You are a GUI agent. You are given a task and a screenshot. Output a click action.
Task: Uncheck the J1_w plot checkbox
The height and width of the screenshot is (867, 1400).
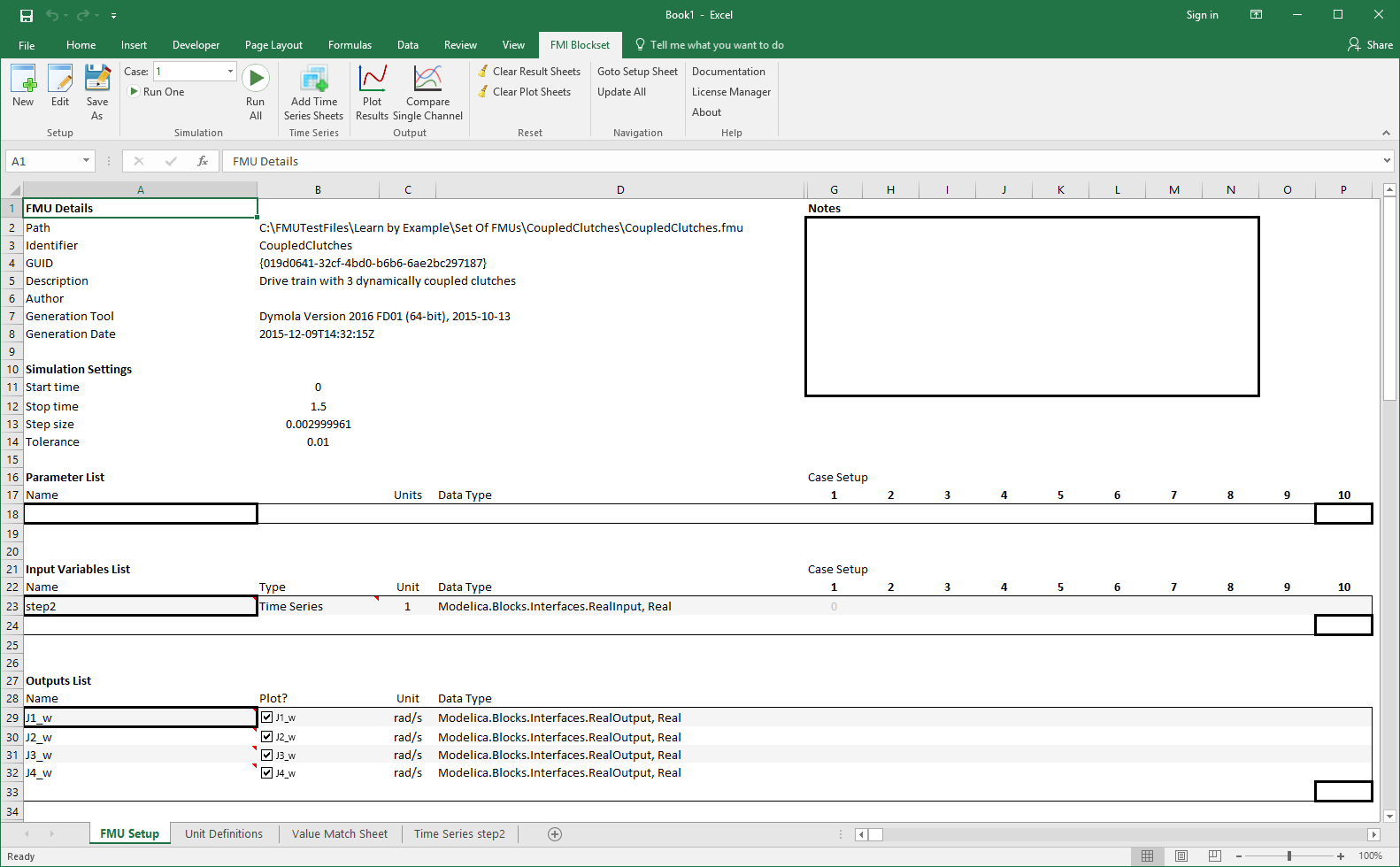coord(266,717)
